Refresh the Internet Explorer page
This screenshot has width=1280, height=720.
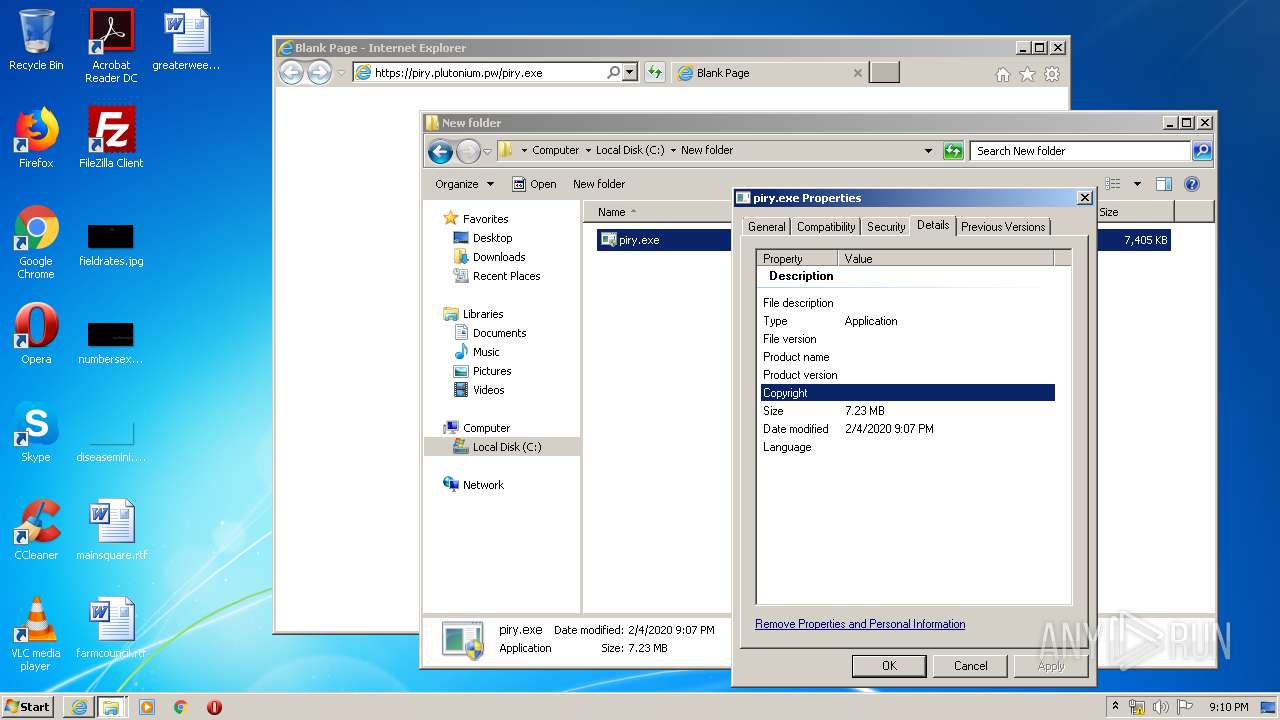(x=654, y=72)
